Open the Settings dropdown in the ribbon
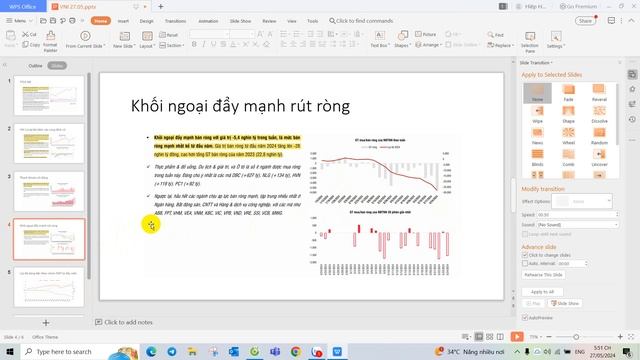The image size is (640, 360). [556, 40]
